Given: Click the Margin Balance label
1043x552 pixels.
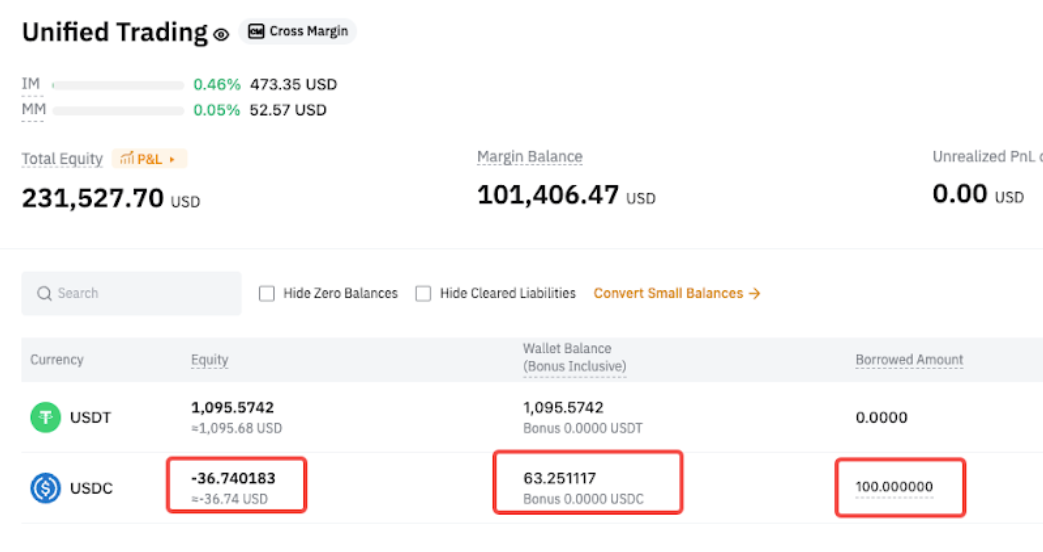Looking at the screenshot, I should 529,157.
